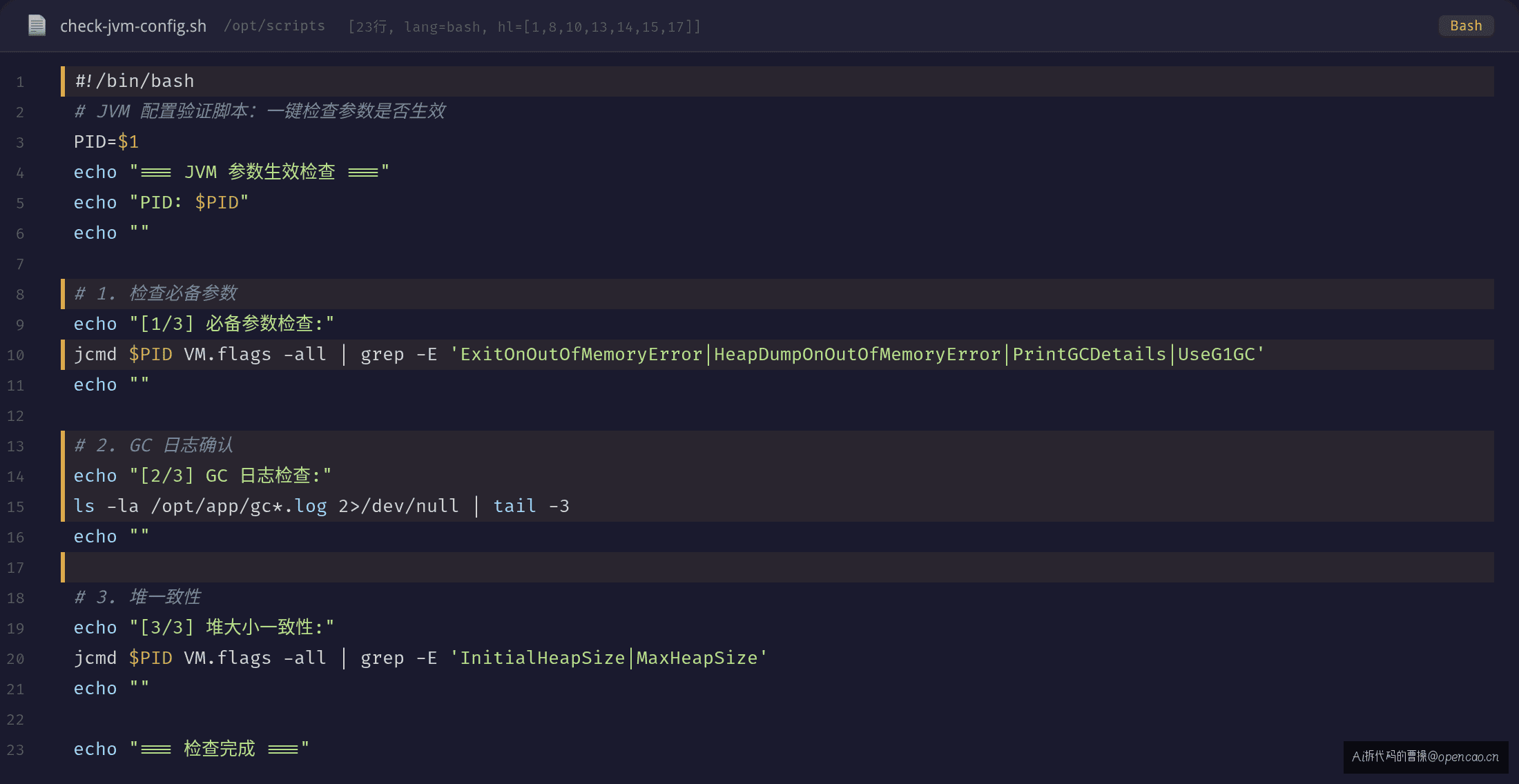Click the 'ls -la /opt/app/gc*.log' command
1519x784 pixels.
[x=200, y=506]
